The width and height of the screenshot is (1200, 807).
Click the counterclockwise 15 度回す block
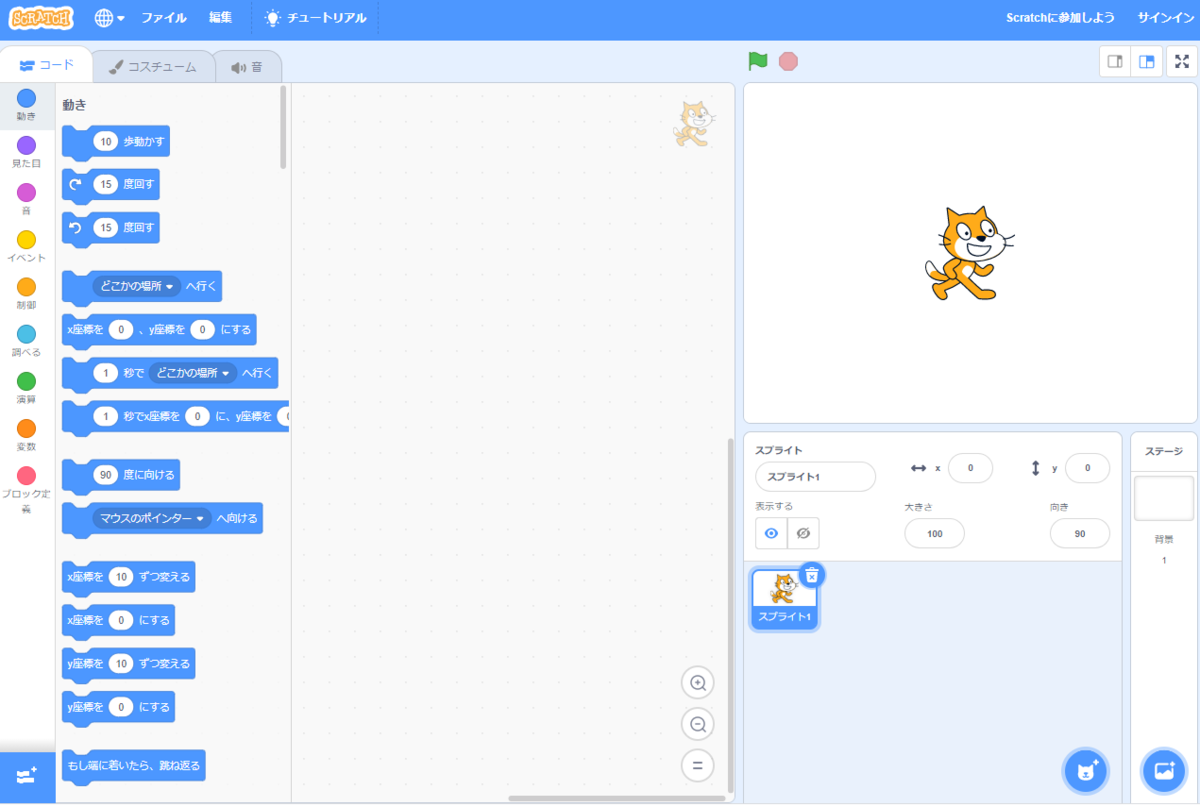111,228
